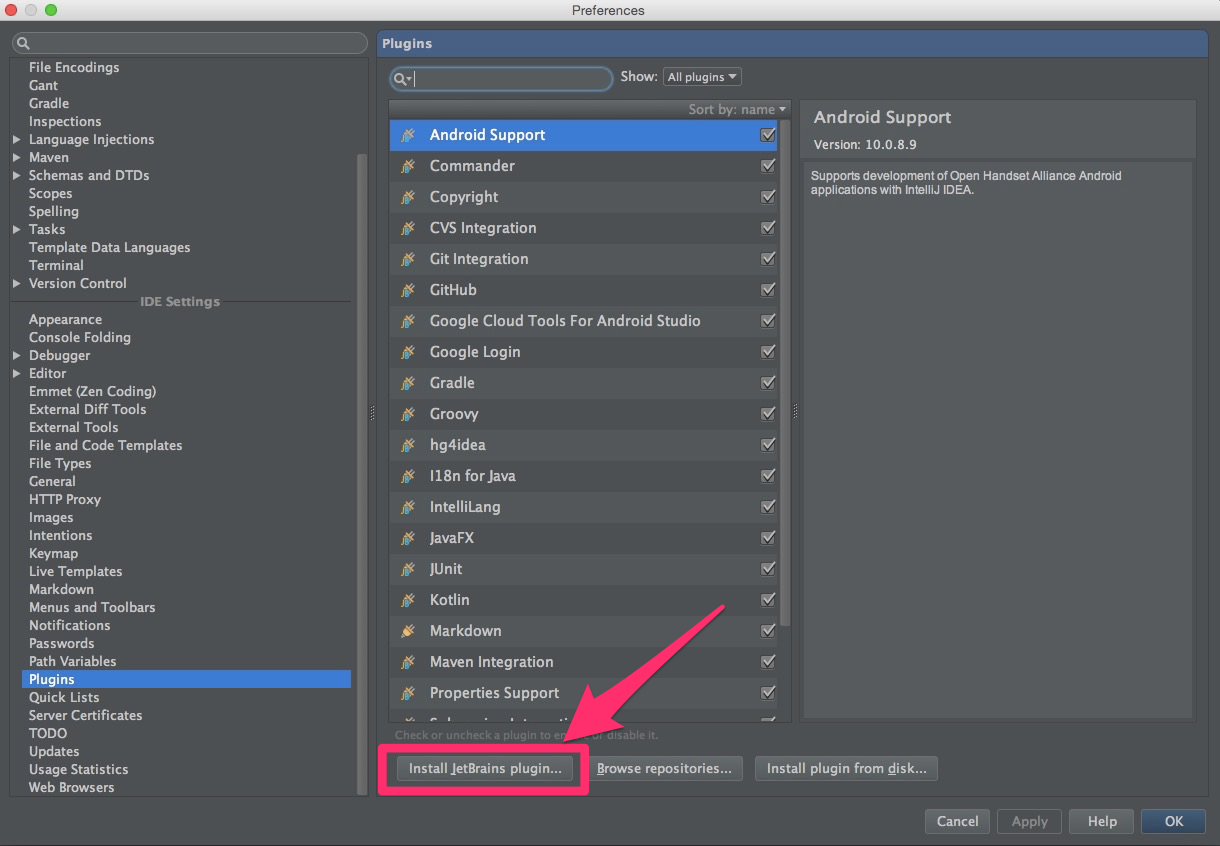Click the Git Integration plugin icon
This screenshot has height=846, width=1220.
coord(408,259)
